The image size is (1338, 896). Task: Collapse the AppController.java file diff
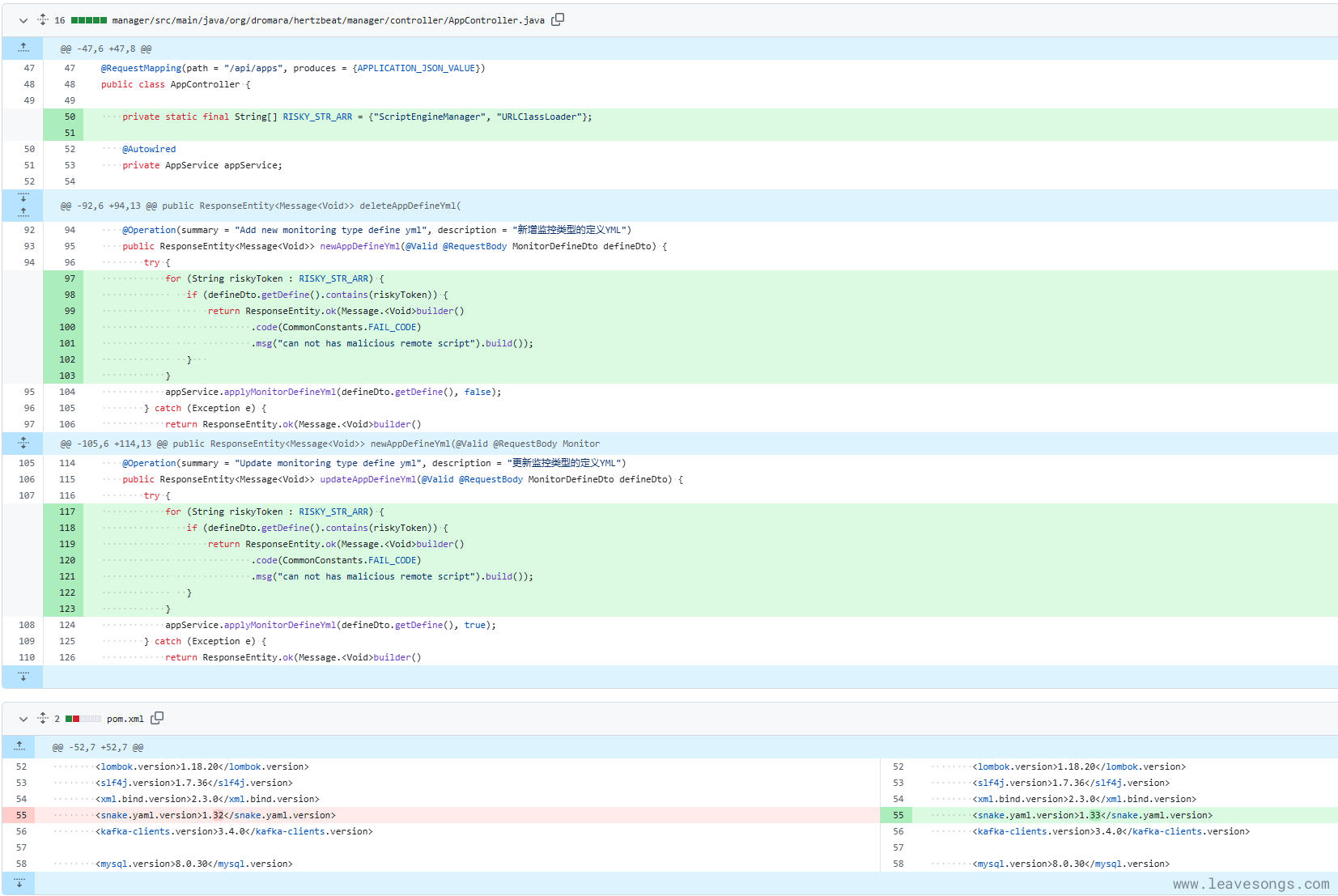click(23, 20)
